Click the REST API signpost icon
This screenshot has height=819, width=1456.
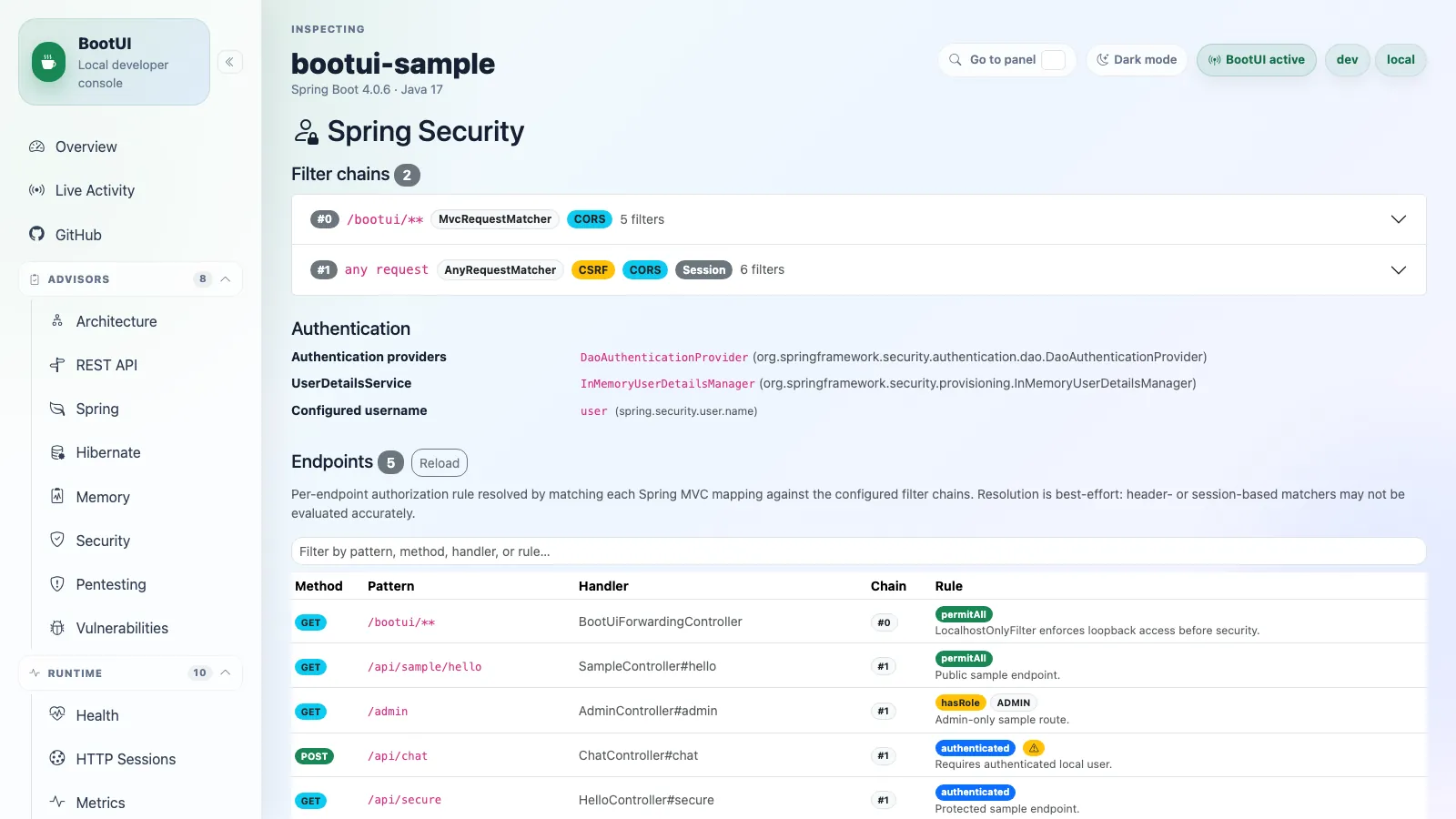point(57,365)
